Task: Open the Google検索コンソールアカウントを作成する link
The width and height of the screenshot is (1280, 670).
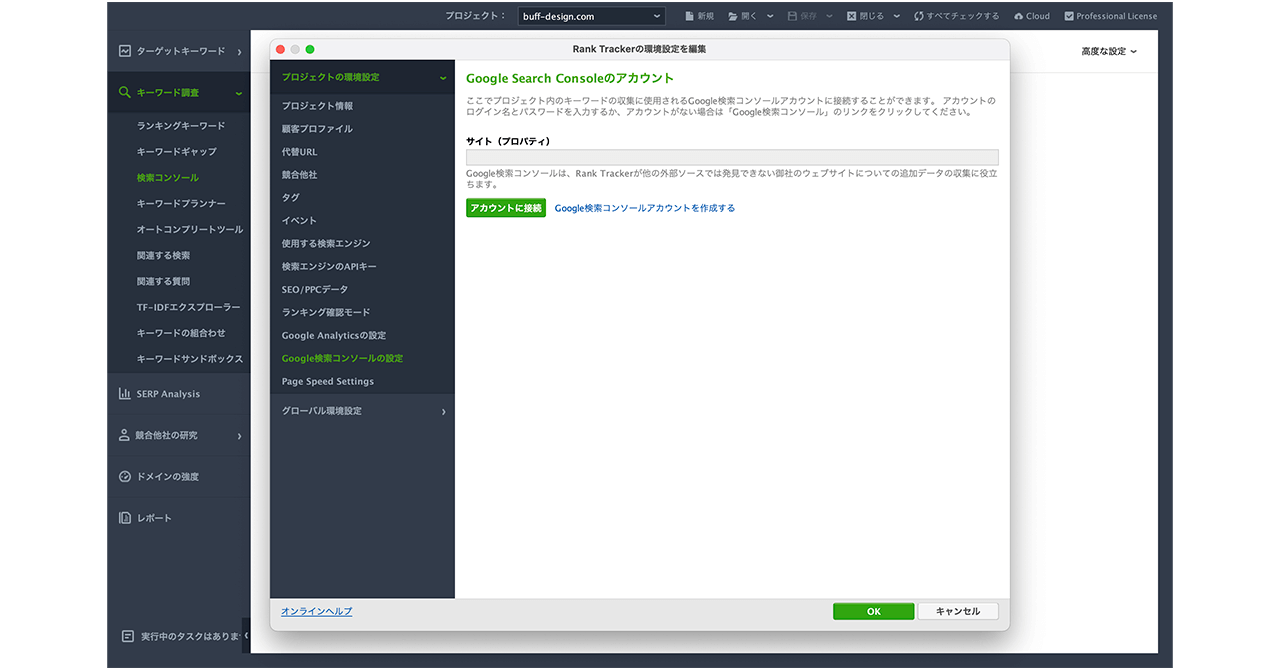Action: click(x=645, y=209)
